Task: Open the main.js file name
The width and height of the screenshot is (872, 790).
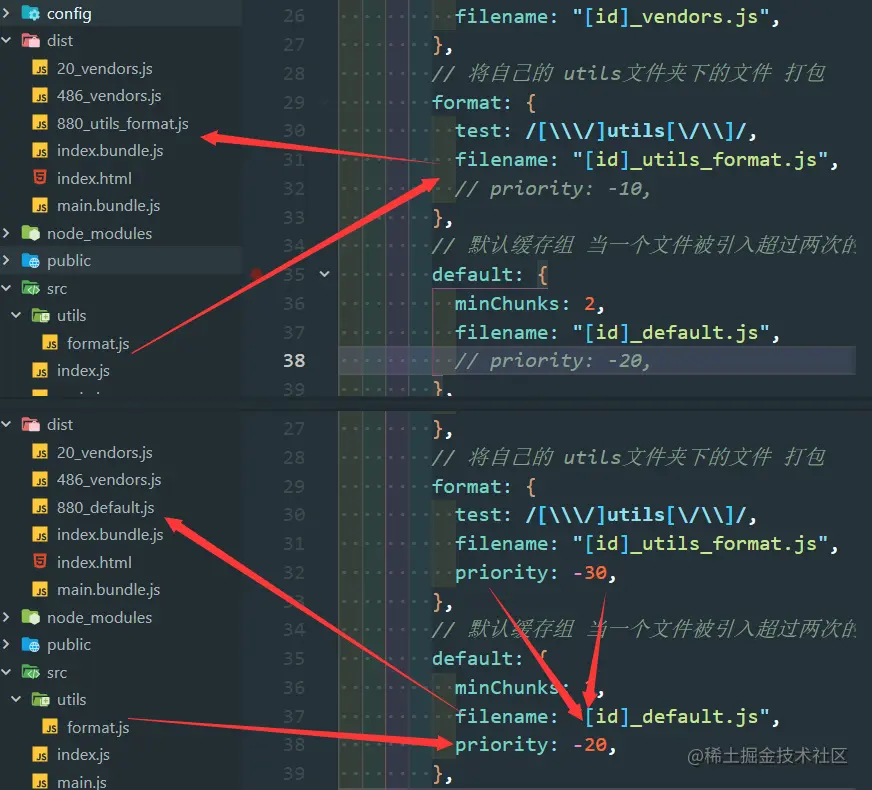Action: (x=82, y=782)
